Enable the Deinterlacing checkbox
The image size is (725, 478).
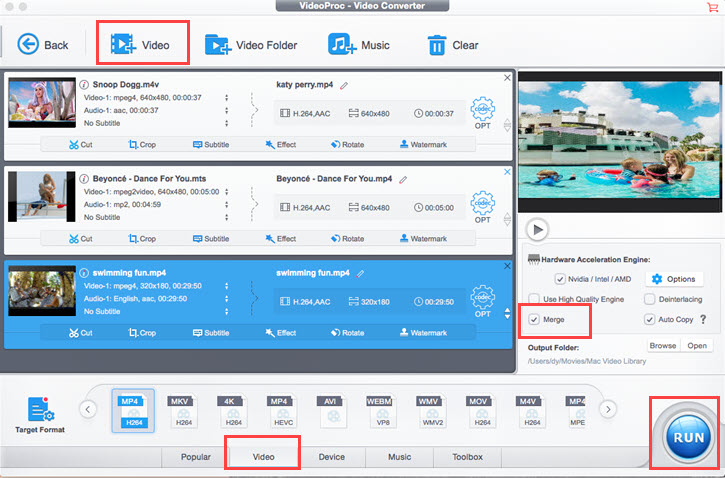click(x=650, y=299)
